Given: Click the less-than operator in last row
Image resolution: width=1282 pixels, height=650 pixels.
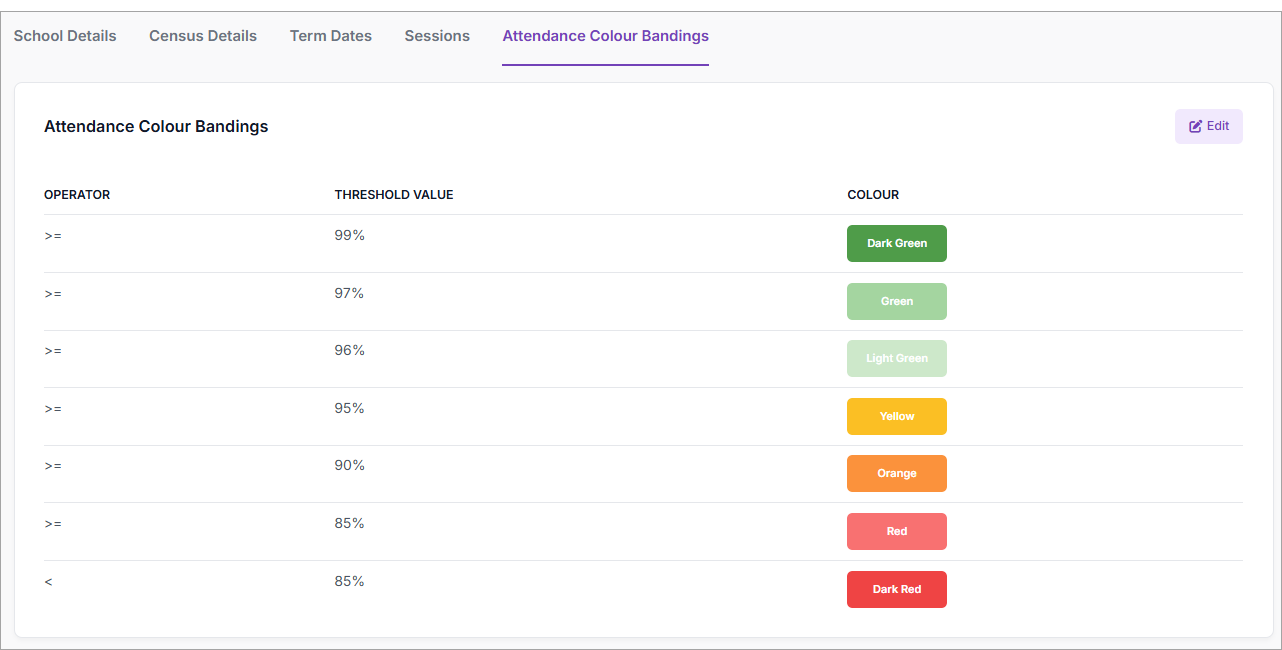Looking at the screenshot, I should click(x=49, y=581).
